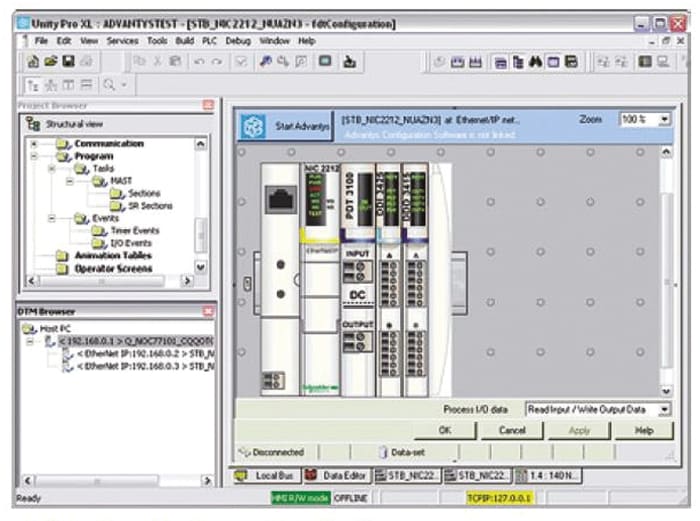Open the Window menu
The height and width of the screenshot is (521, 700).
pos(275,41)
